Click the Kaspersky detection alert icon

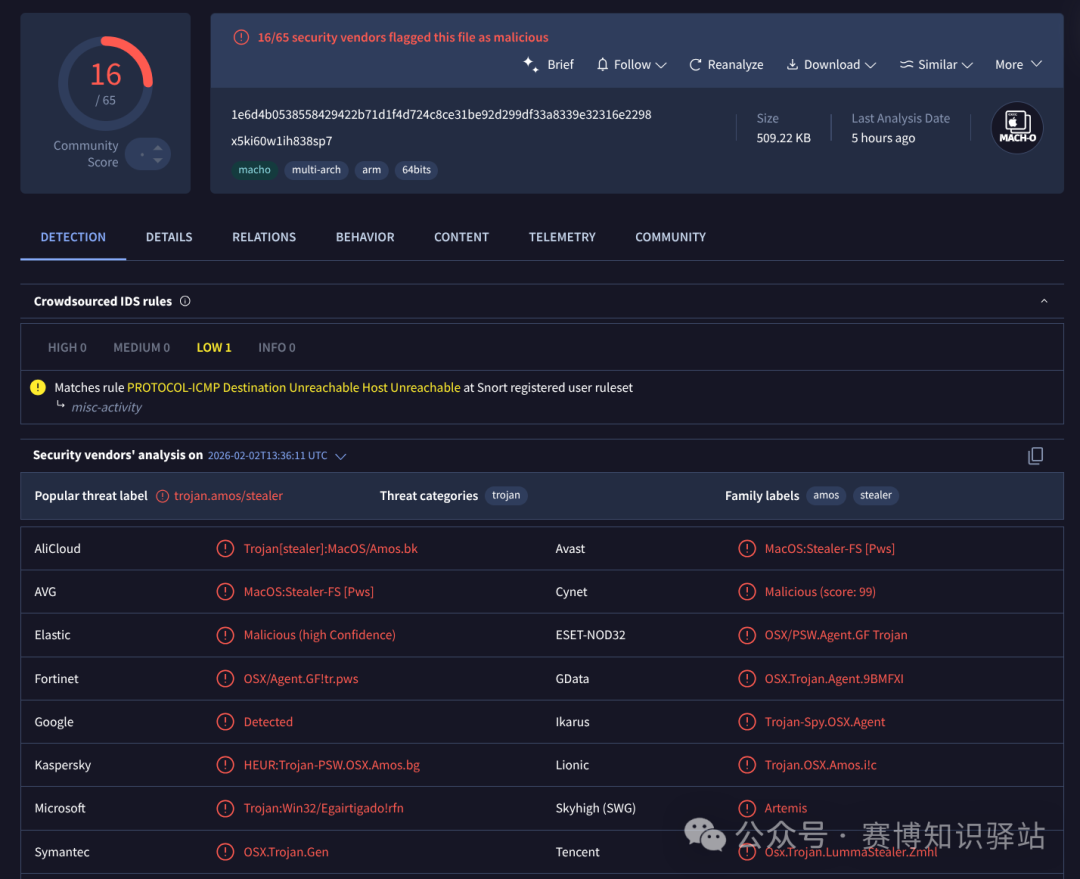click(225, 765)
